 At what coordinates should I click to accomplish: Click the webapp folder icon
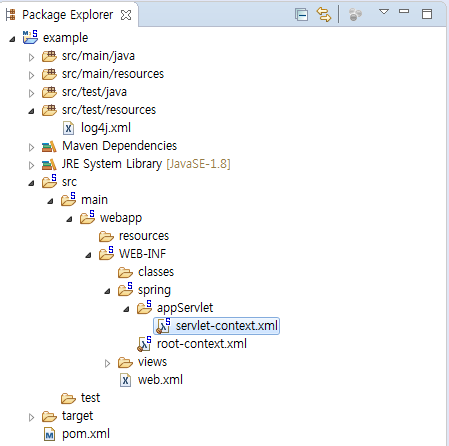tap(87, 217)
